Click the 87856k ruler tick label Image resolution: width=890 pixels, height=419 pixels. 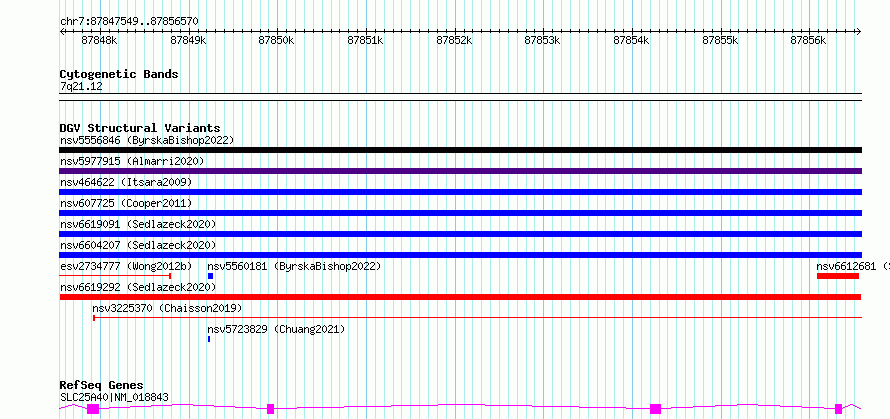point(809,40)
